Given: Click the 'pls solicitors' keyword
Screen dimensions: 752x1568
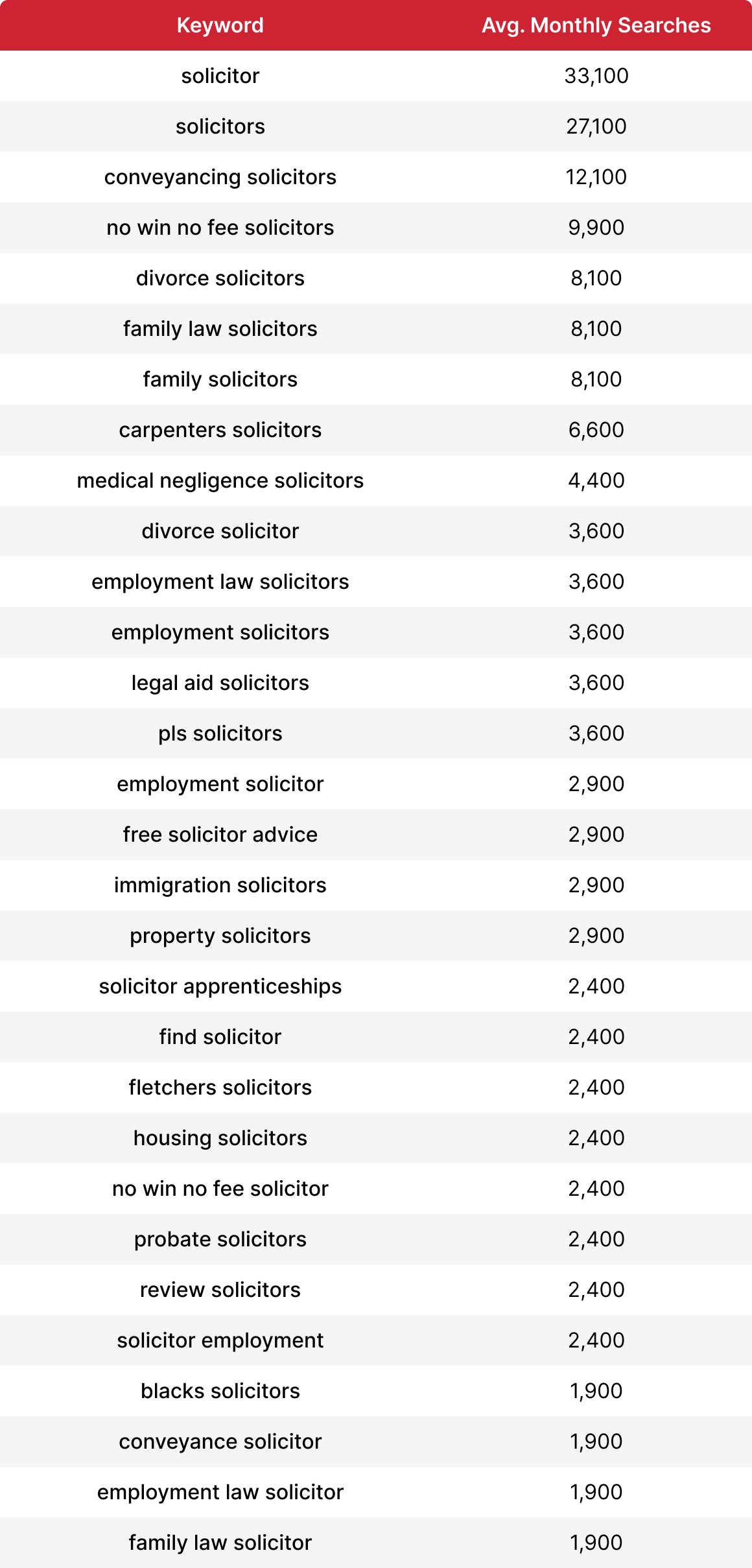Looking at the screenshot, I should [x=220, y=733].
